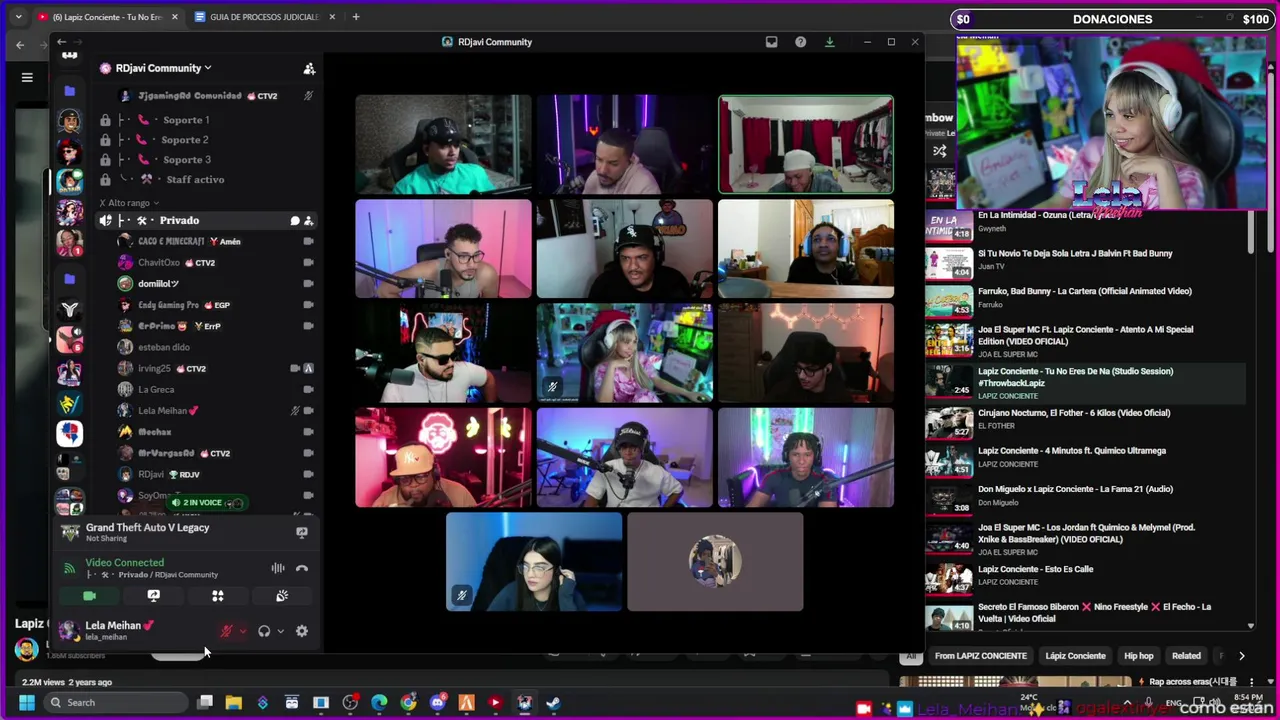Toggle the camera in the Discord voice panel
Image resolution: width=1280 pixels, height=720 pixels.
(89, 596)
